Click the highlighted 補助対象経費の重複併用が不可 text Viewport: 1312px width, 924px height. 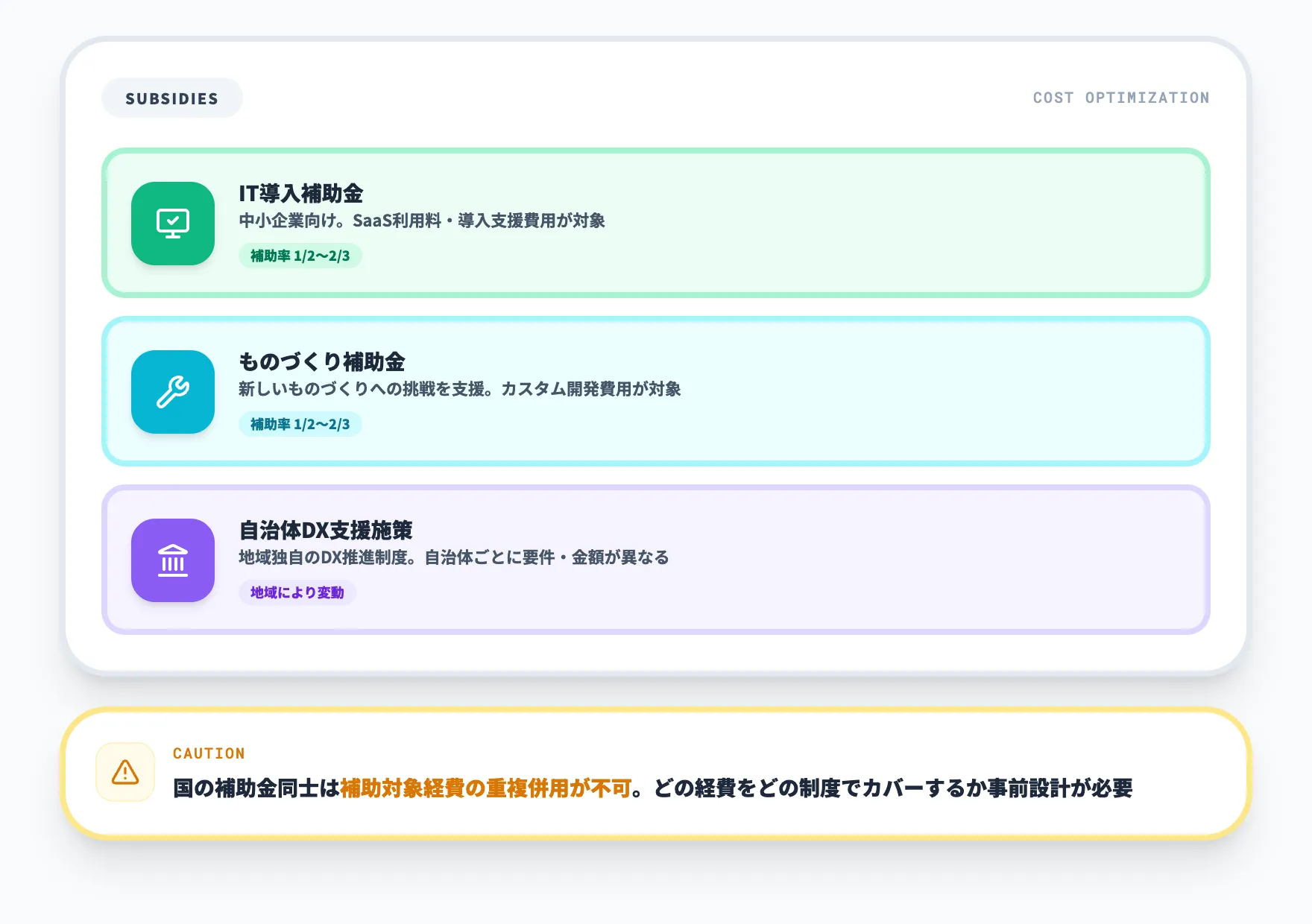coord(486,787)
